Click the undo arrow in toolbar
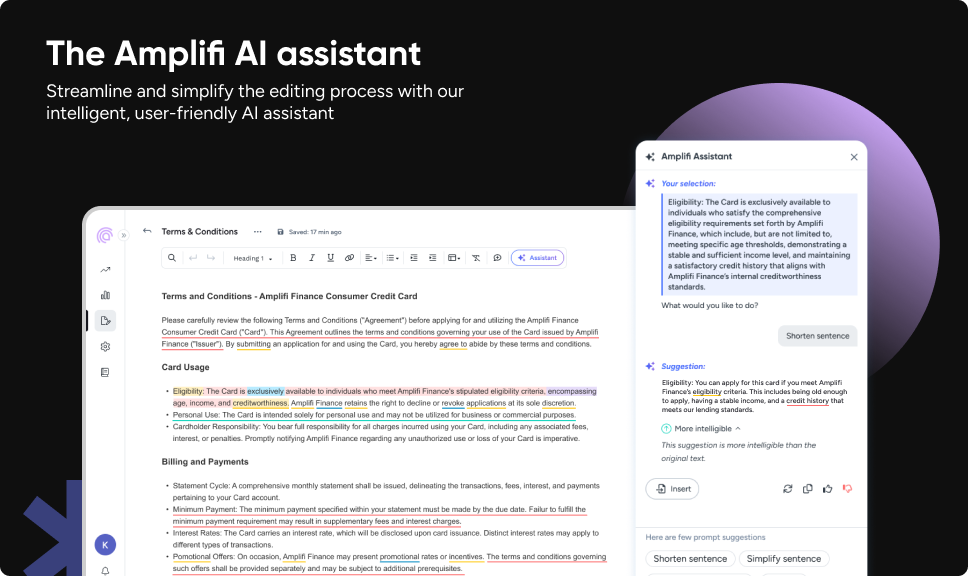 [193, 257]
